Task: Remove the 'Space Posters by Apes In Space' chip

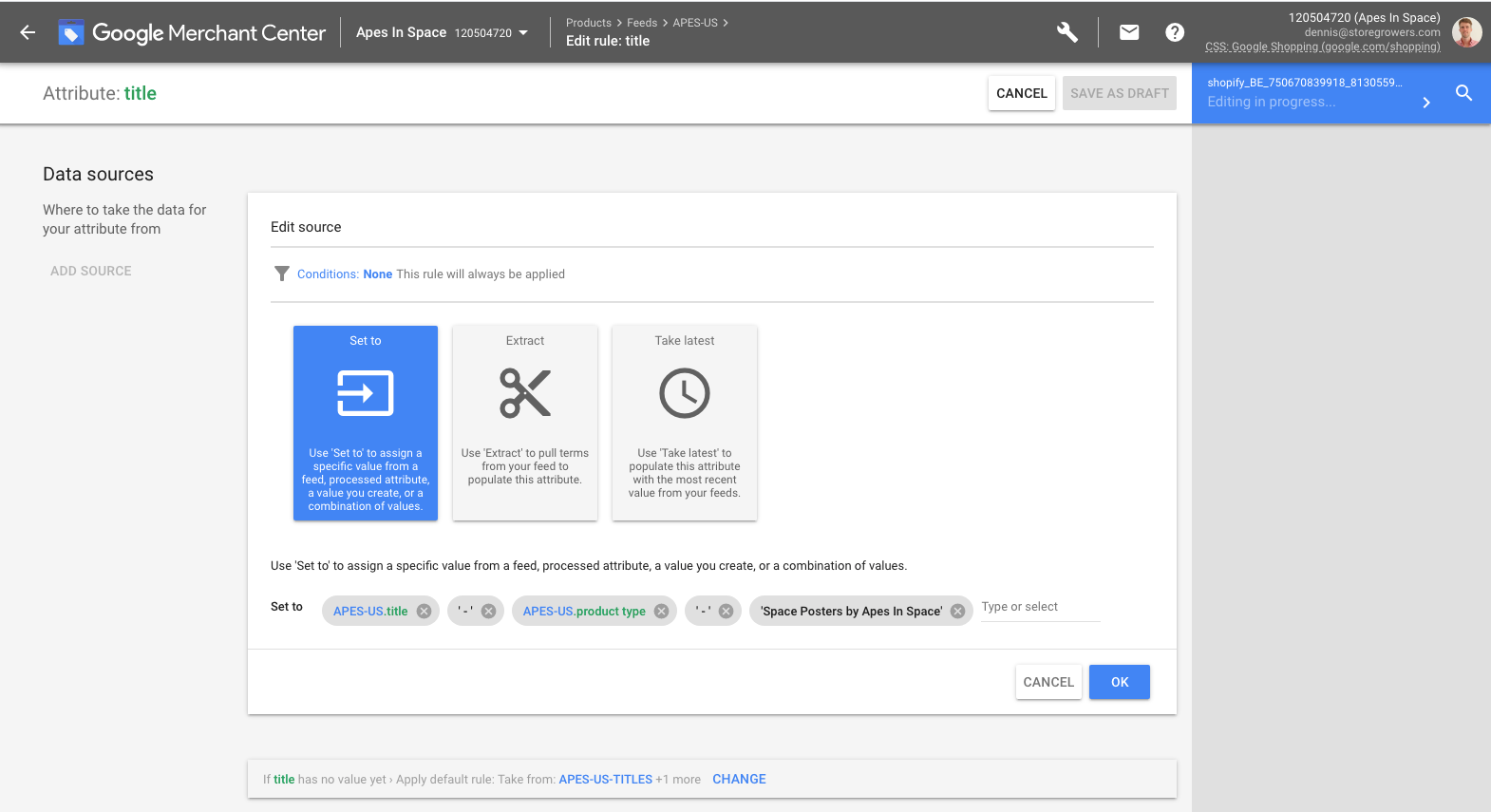Action: (957, 611)
